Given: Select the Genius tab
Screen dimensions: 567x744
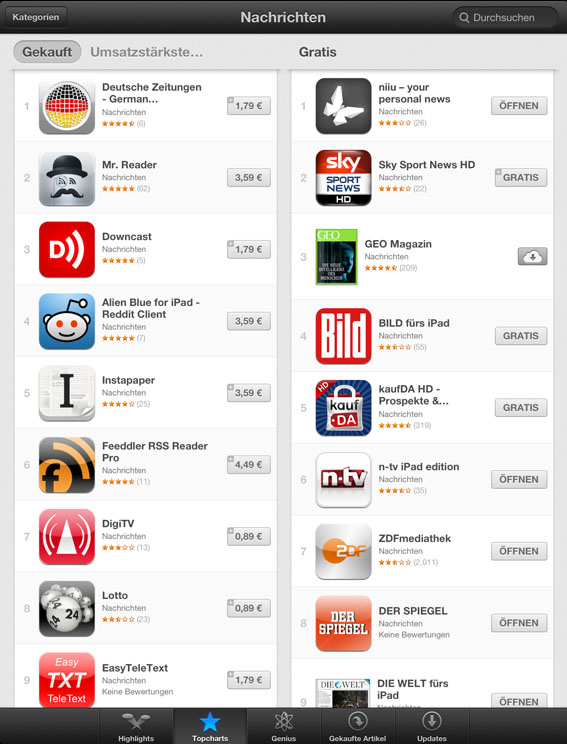Looking at the screenshot, I should pyautogui.click(x=284, y=726).
